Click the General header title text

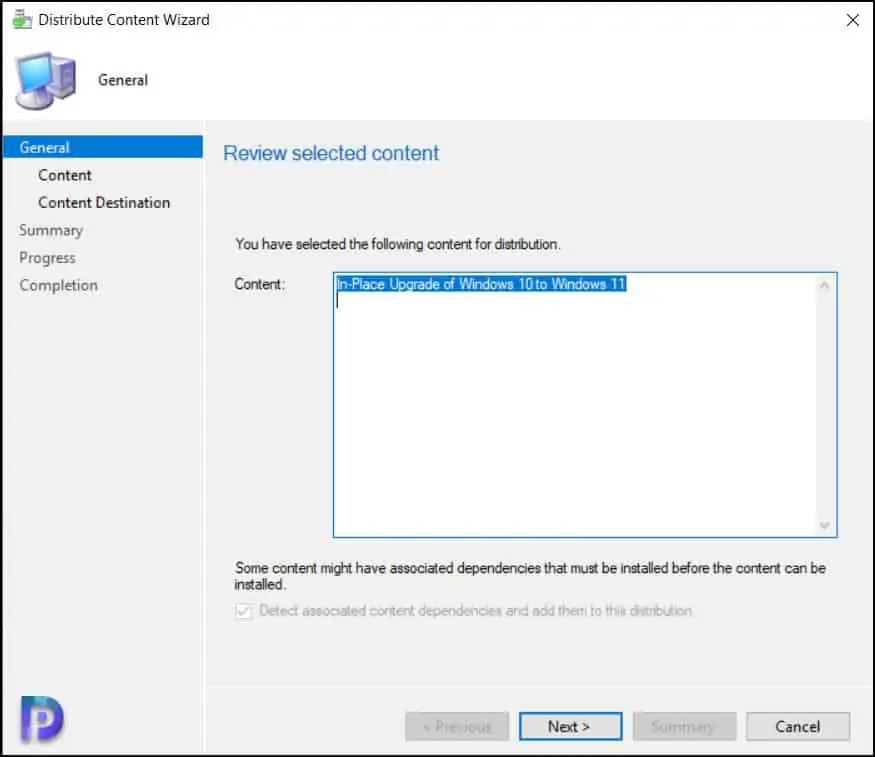click(123, 80)
